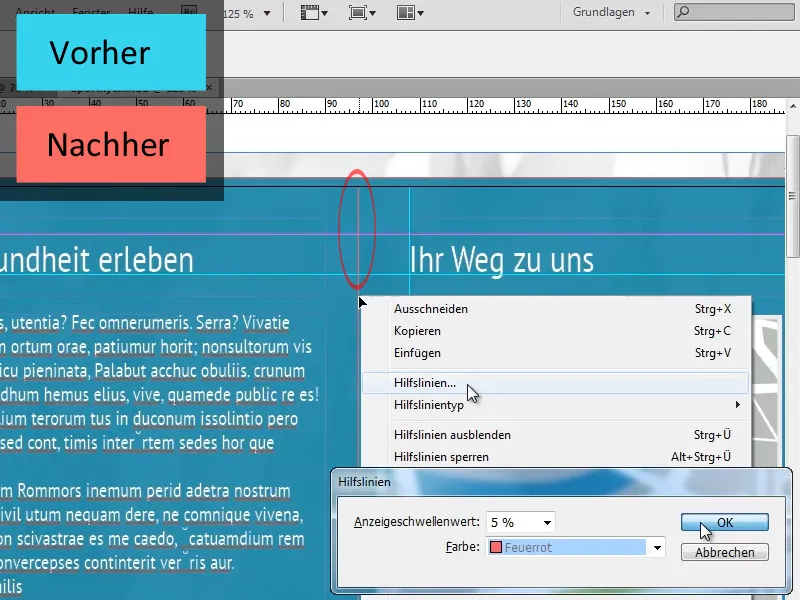This screenshot has height=600, width=800.
Task: Click the heading 'Ihr Weg zu uns'
Action: (x=502, y=260)
